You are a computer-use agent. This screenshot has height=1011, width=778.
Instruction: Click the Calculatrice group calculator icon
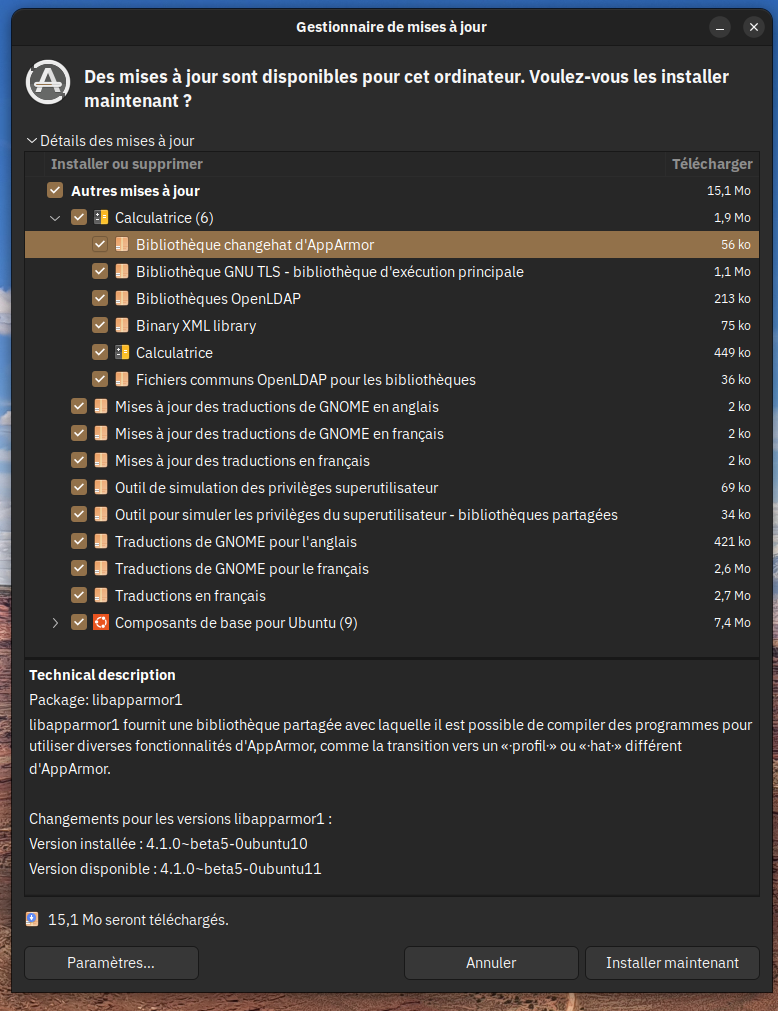(100, 218)
